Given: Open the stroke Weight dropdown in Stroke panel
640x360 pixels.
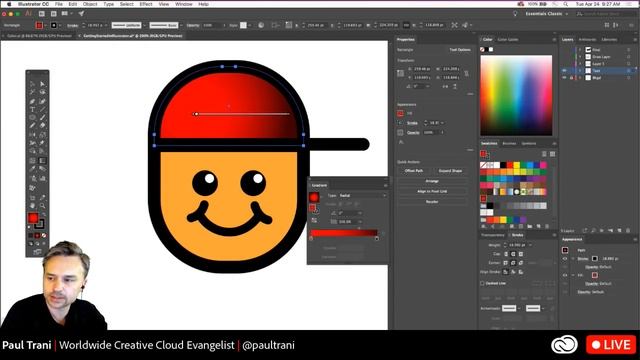Looking at the screenshot, I should [530, 245].
